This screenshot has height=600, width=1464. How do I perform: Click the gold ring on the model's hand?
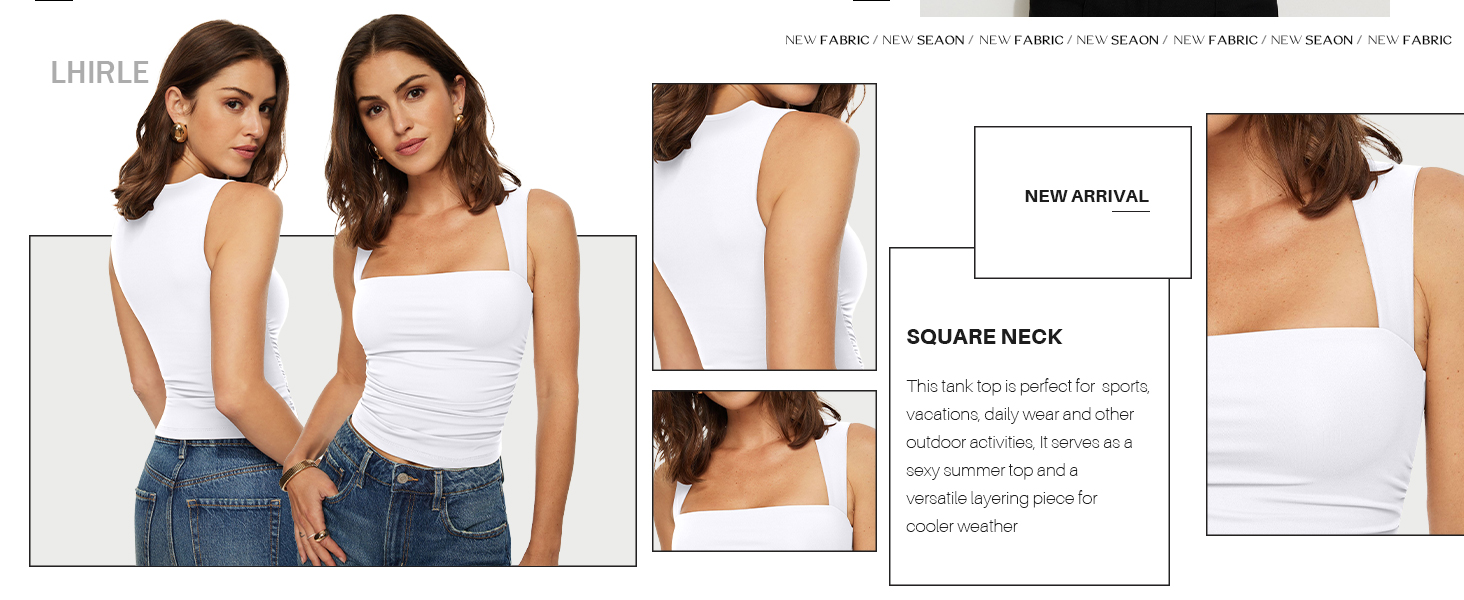coord(319,536)
